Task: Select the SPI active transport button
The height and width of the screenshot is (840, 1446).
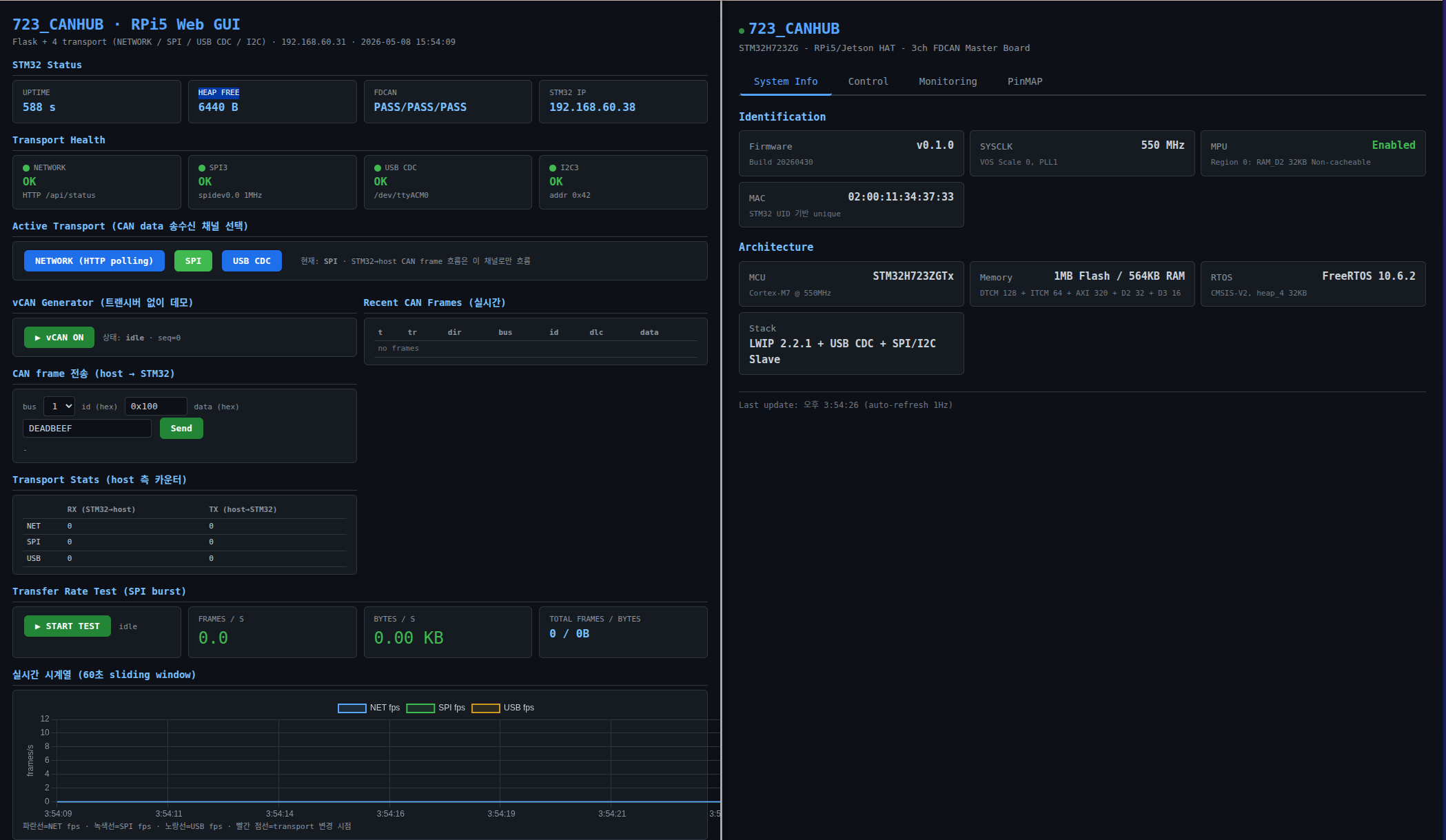Action: 193,261
